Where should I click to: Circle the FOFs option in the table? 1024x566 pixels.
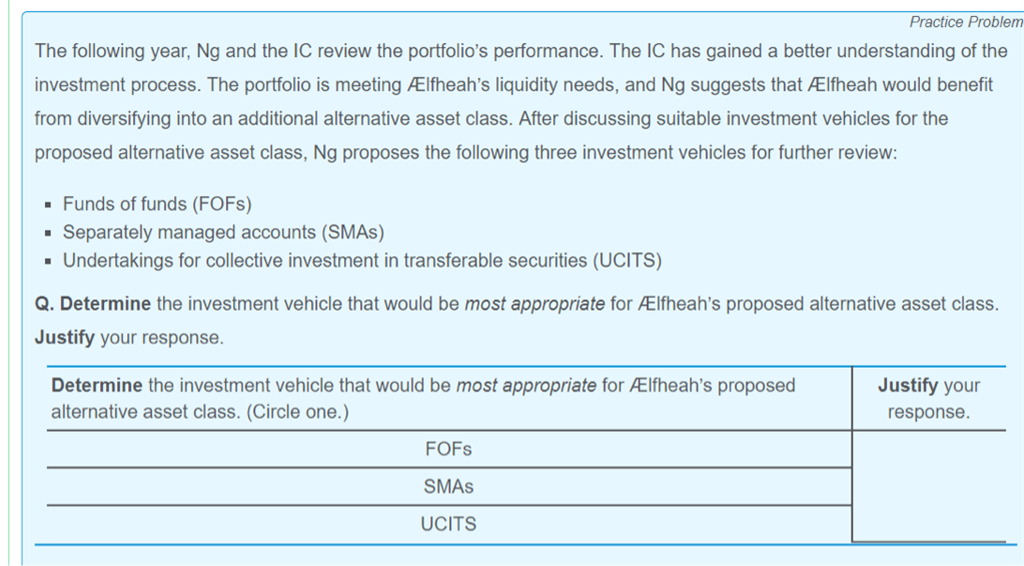coord(447,450)
